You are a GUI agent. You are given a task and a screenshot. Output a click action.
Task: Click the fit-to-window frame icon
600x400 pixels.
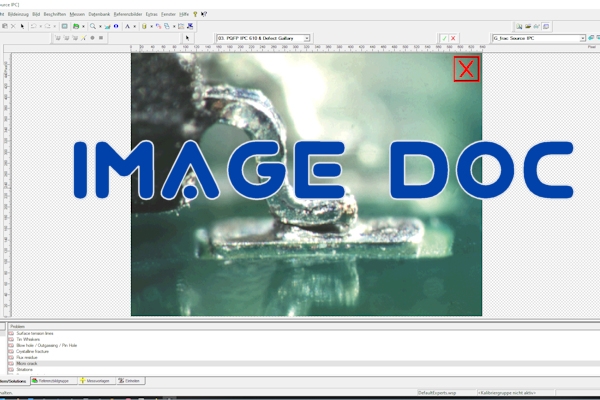tap(65, 26)
